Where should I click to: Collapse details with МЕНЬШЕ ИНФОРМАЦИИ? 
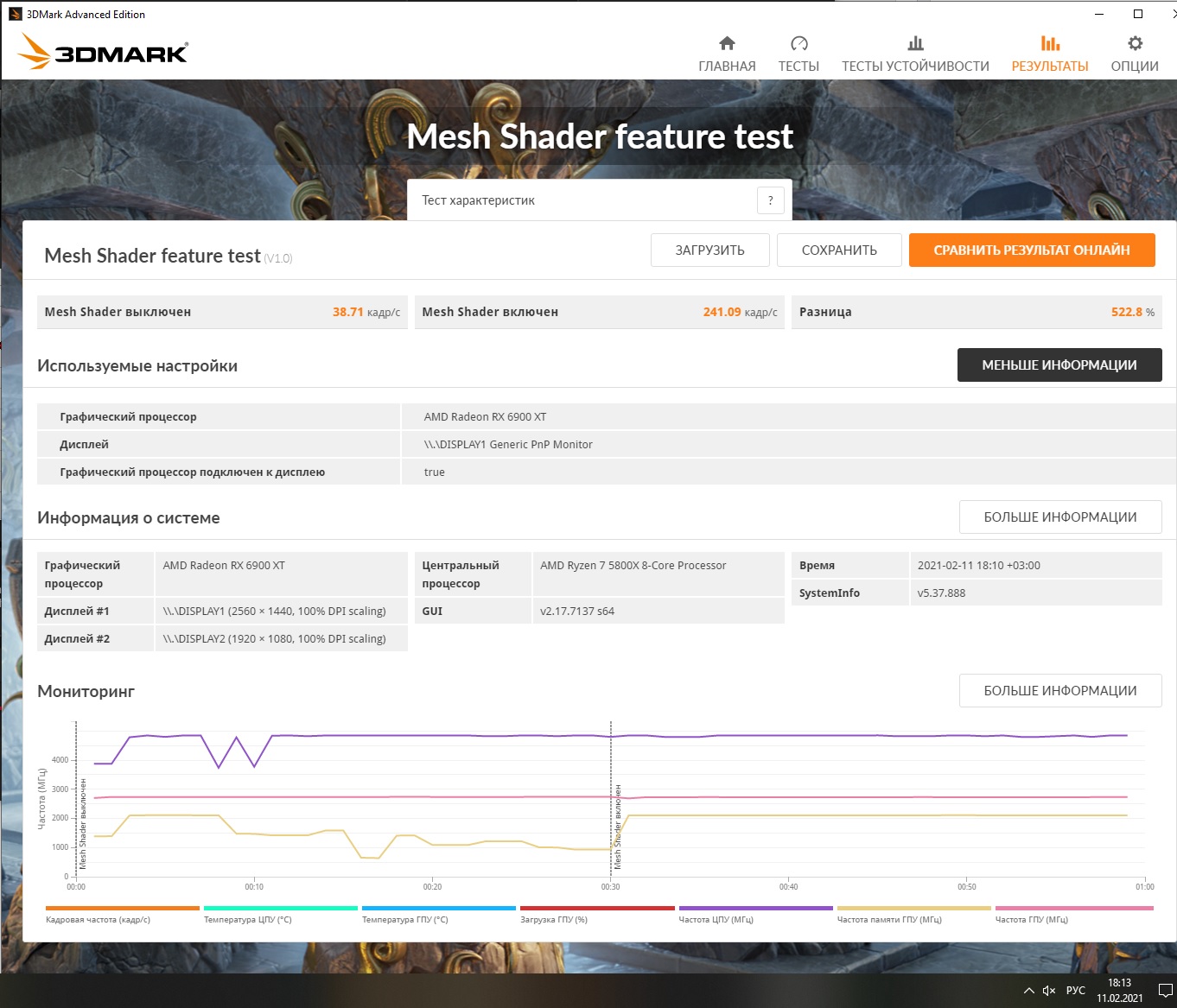point(1059,365)
